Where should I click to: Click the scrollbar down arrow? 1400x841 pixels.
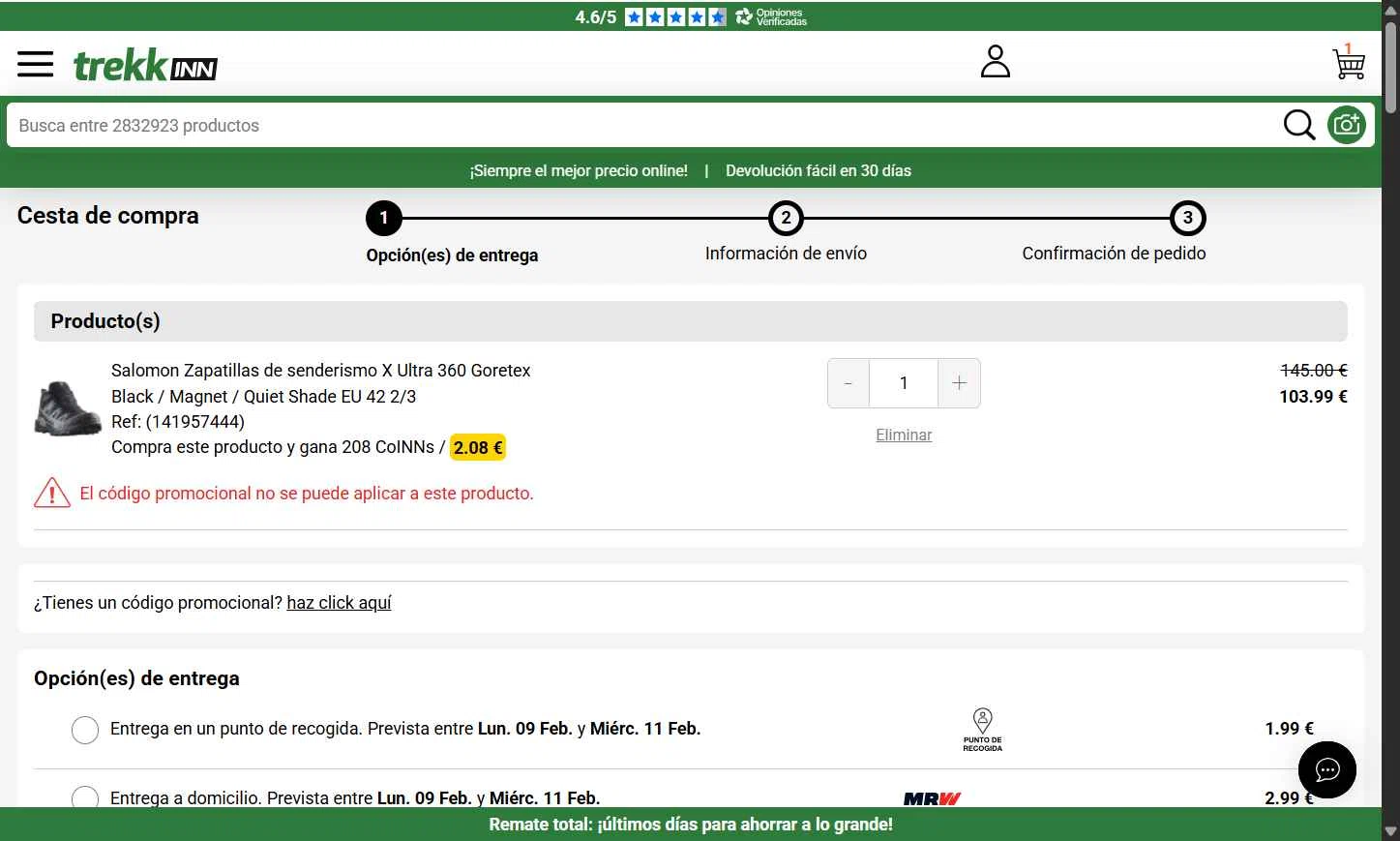(1390, 831)
